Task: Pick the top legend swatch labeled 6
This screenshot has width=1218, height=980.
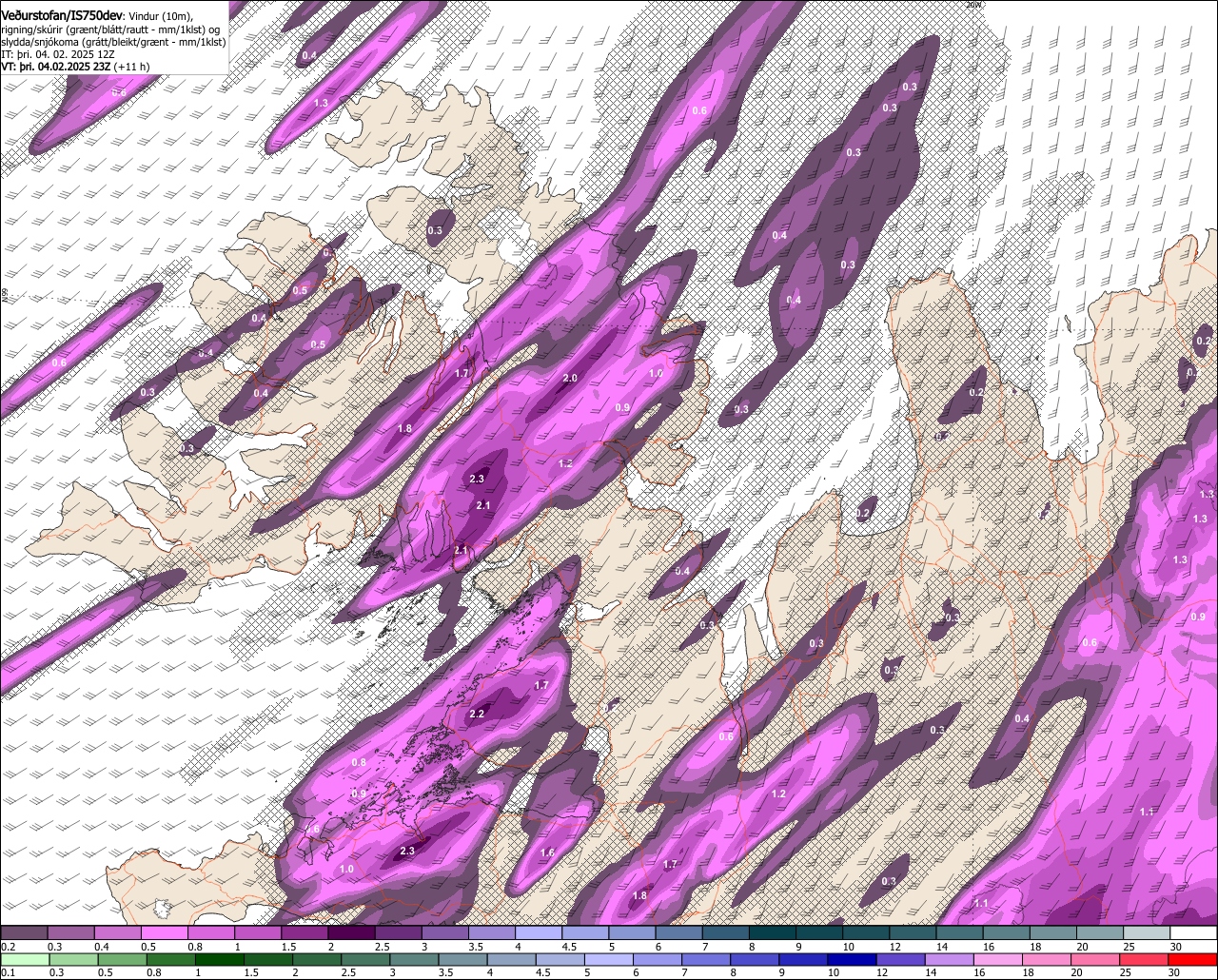Action: 679,932
